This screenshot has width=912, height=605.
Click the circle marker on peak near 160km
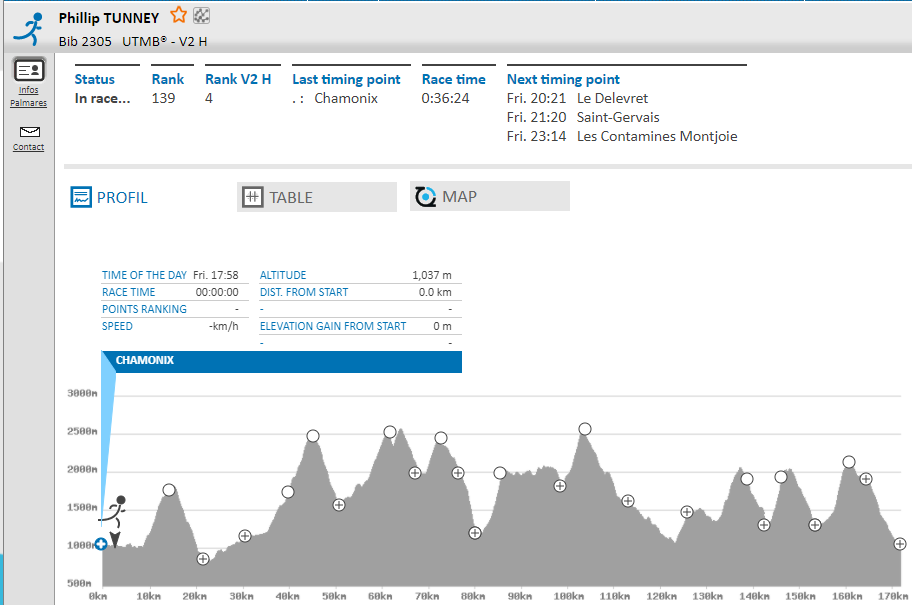(849, 462)
